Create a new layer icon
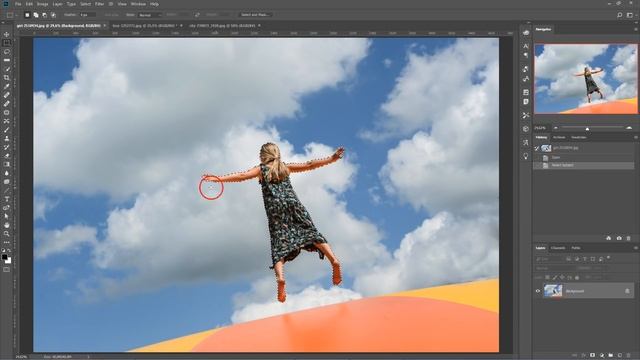This screenshot has height=360, width=640. (x=620, y=356)
